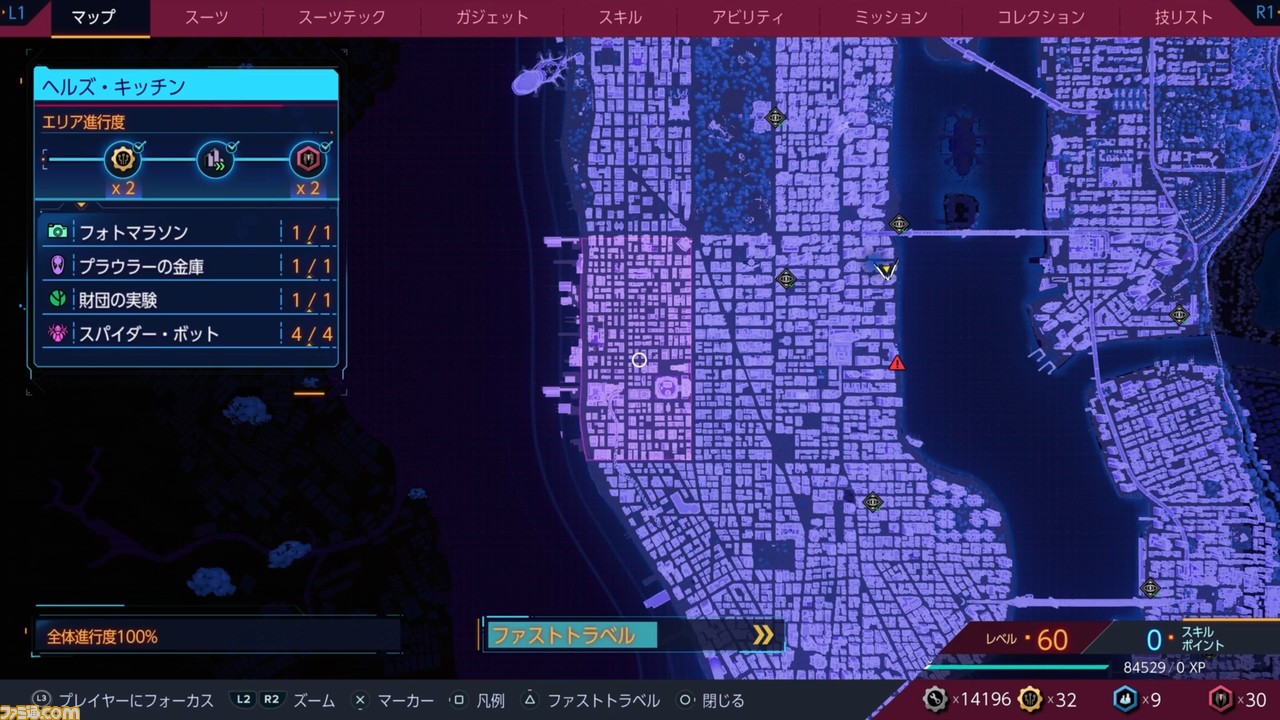1280x720 pixels.
Task: Click the 全体進行度100% progress readout
Action: (102, 636)
